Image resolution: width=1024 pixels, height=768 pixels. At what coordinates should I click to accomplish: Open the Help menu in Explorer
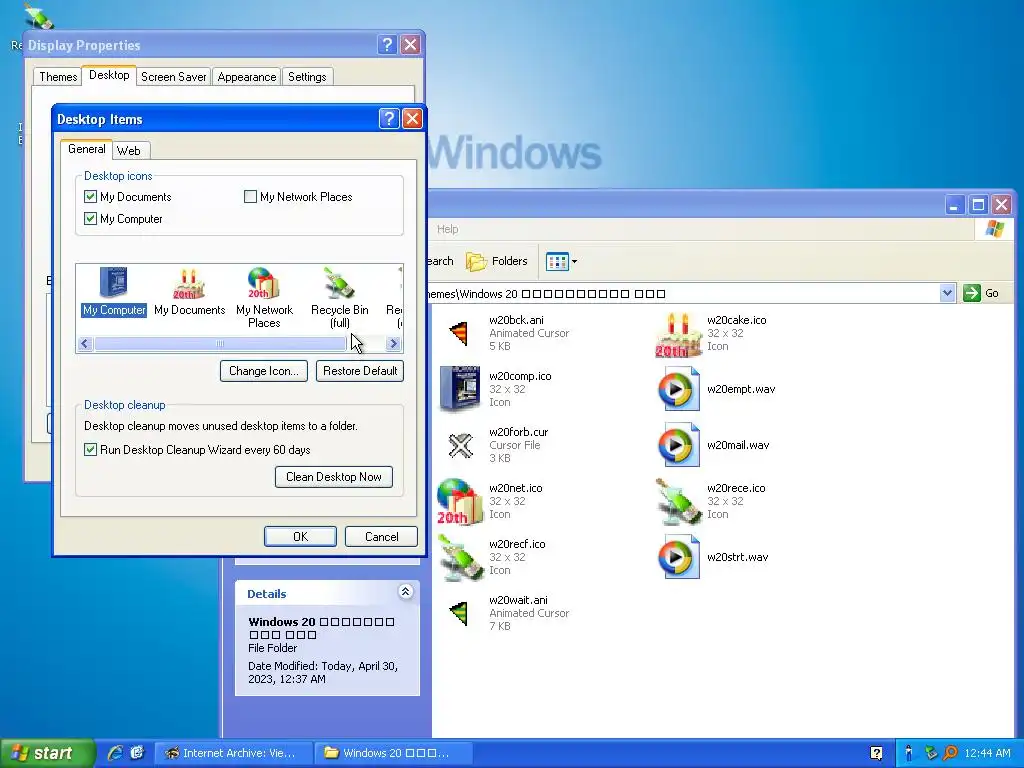point(447,229)
